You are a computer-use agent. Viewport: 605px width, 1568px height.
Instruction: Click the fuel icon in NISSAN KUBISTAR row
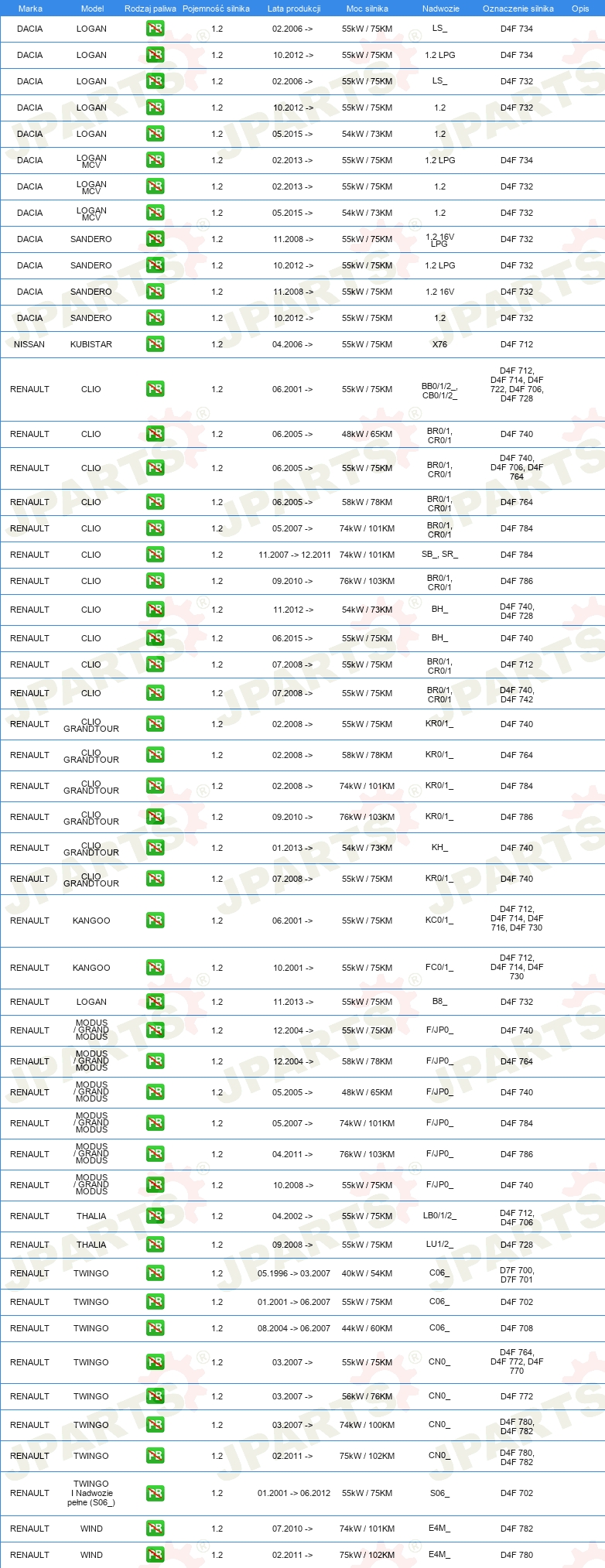(156, 344)
